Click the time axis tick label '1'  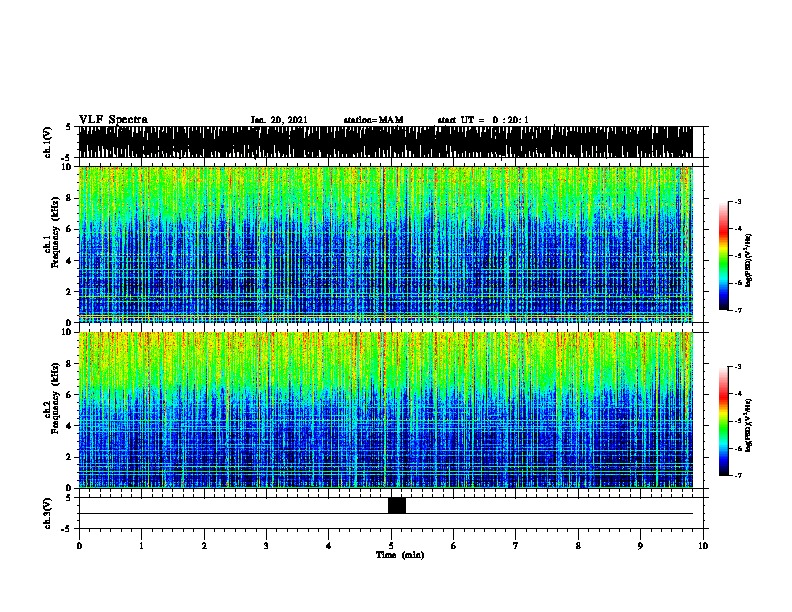[x=142, y=546]
